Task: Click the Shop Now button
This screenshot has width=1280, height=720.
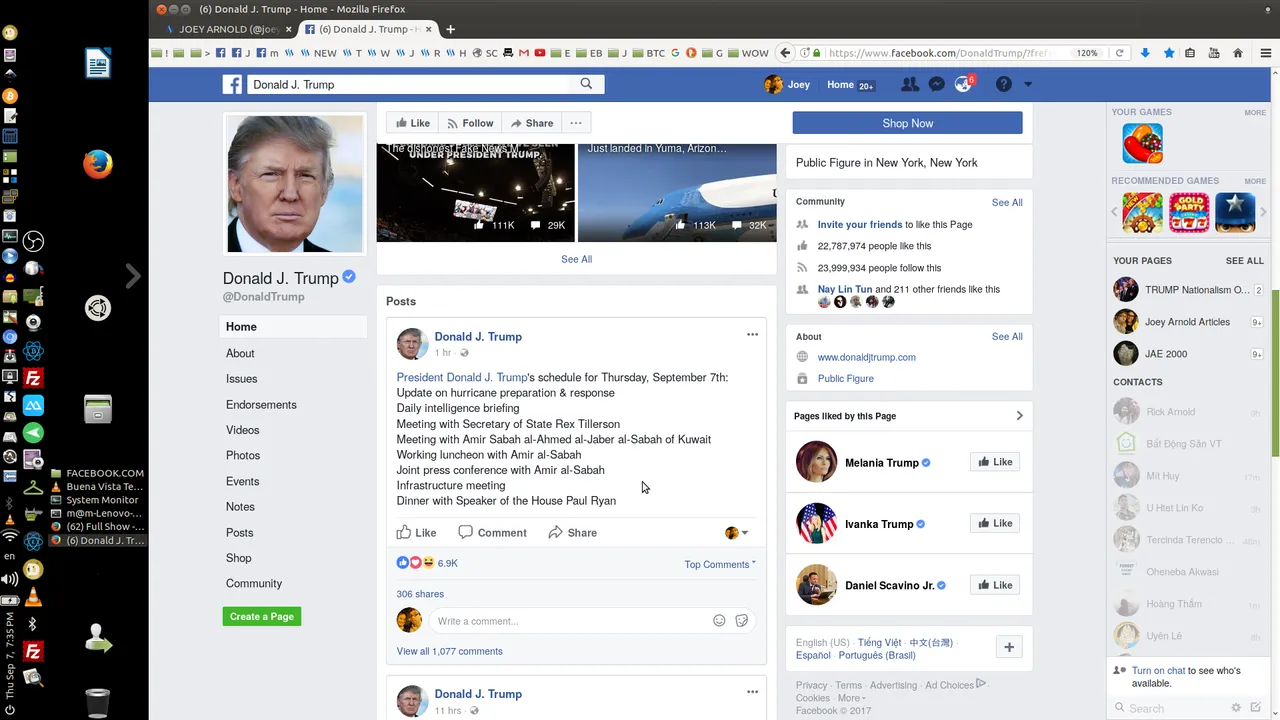Action: click(907, 123)
